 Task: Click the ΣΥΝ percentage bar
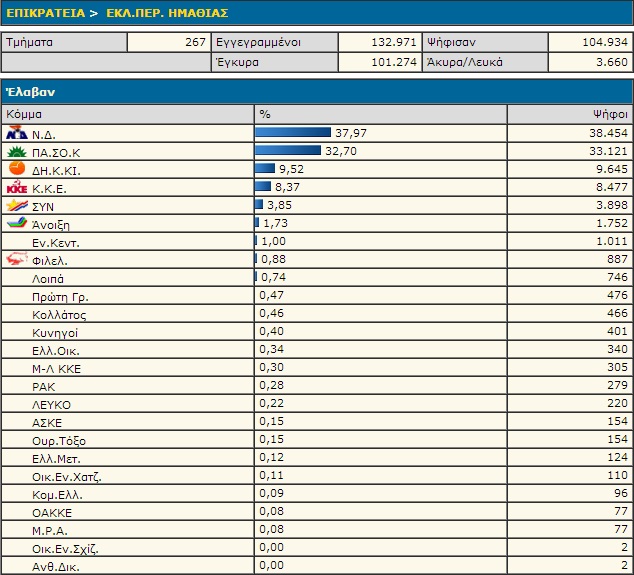point(259,204)
